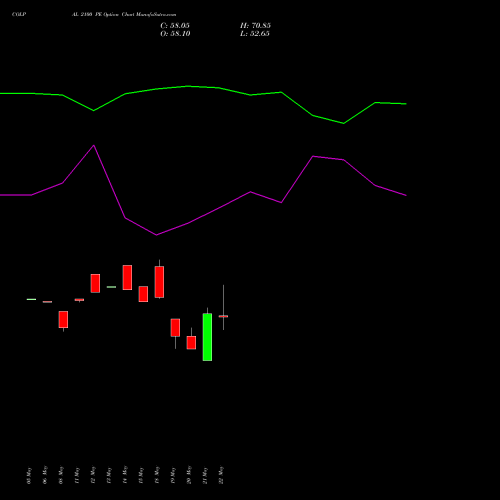Select the 14 May date label
The image size is (500, 500).
coord(125,475)
